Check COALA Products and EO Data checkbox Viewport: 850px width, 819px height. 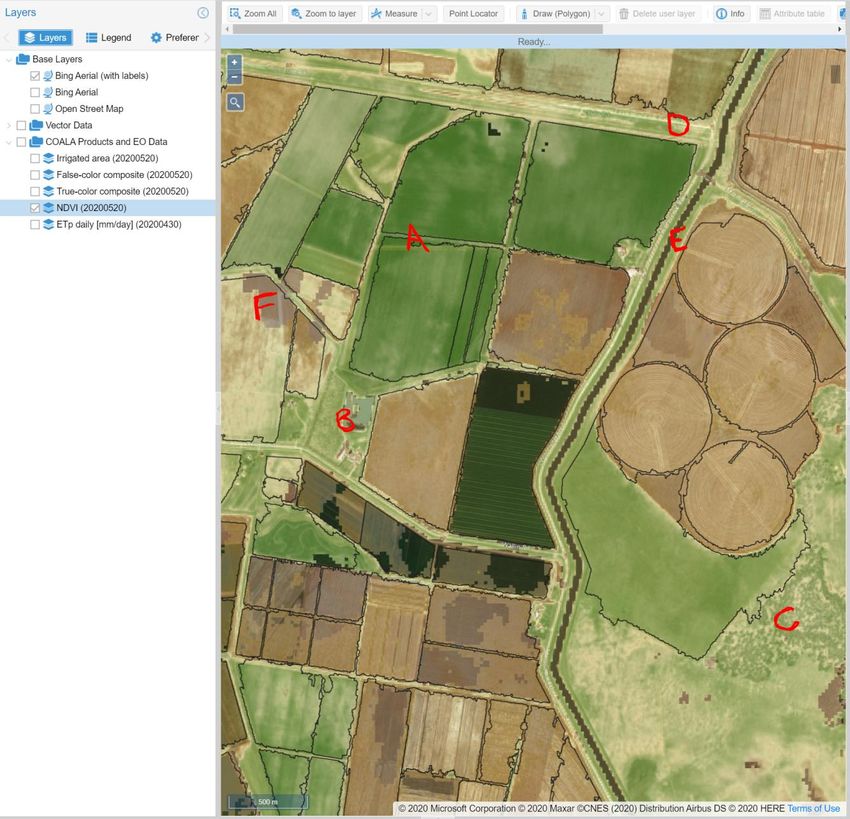[x=21, y=142]
